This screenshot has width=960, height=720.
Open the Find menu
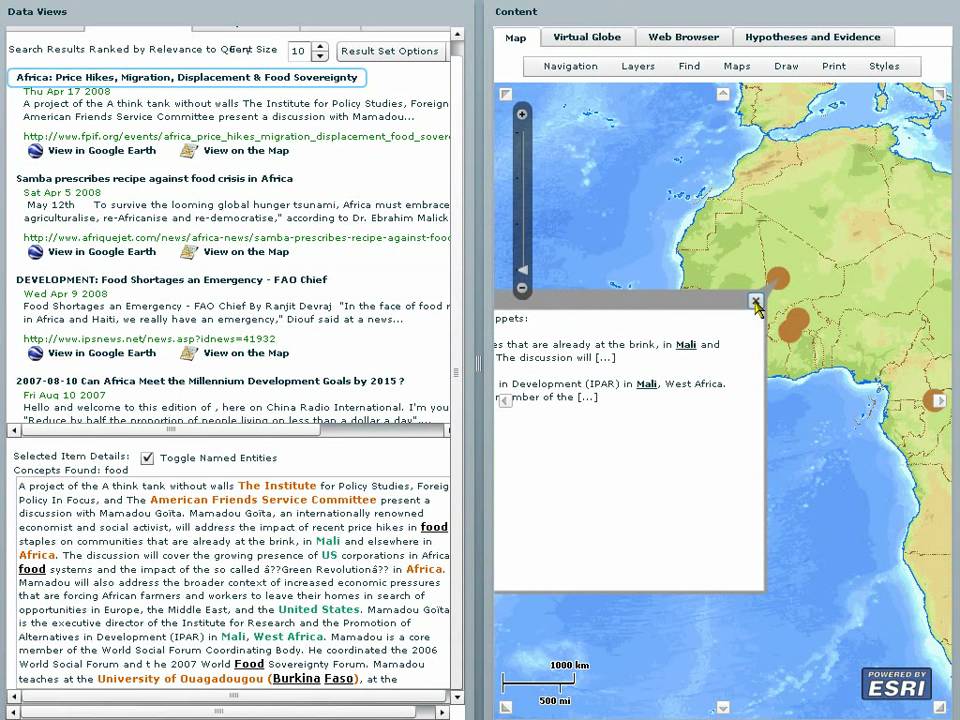(689, 66)
